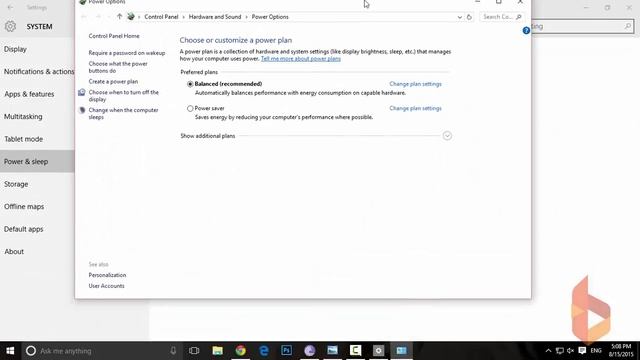Select Power & sleep in Settings
Screen dimensions: 640x360
pos(37,162)
